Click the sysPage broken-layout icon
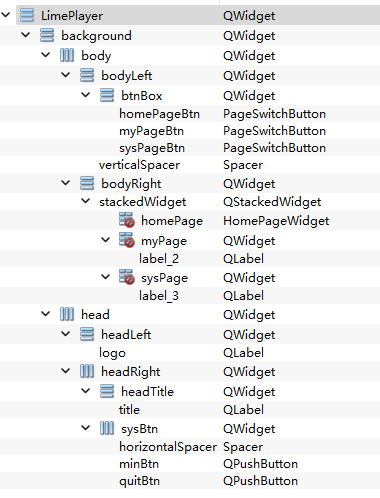 point(127,277)
